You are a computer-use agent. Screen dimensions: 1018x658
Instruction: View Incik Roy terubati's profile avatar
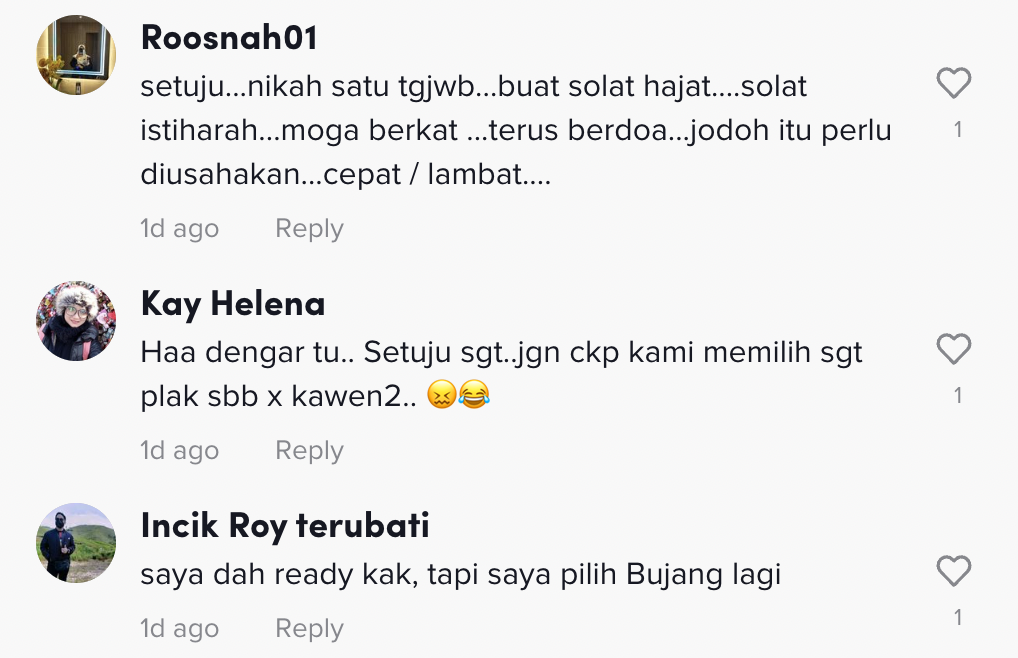(76, 543)
